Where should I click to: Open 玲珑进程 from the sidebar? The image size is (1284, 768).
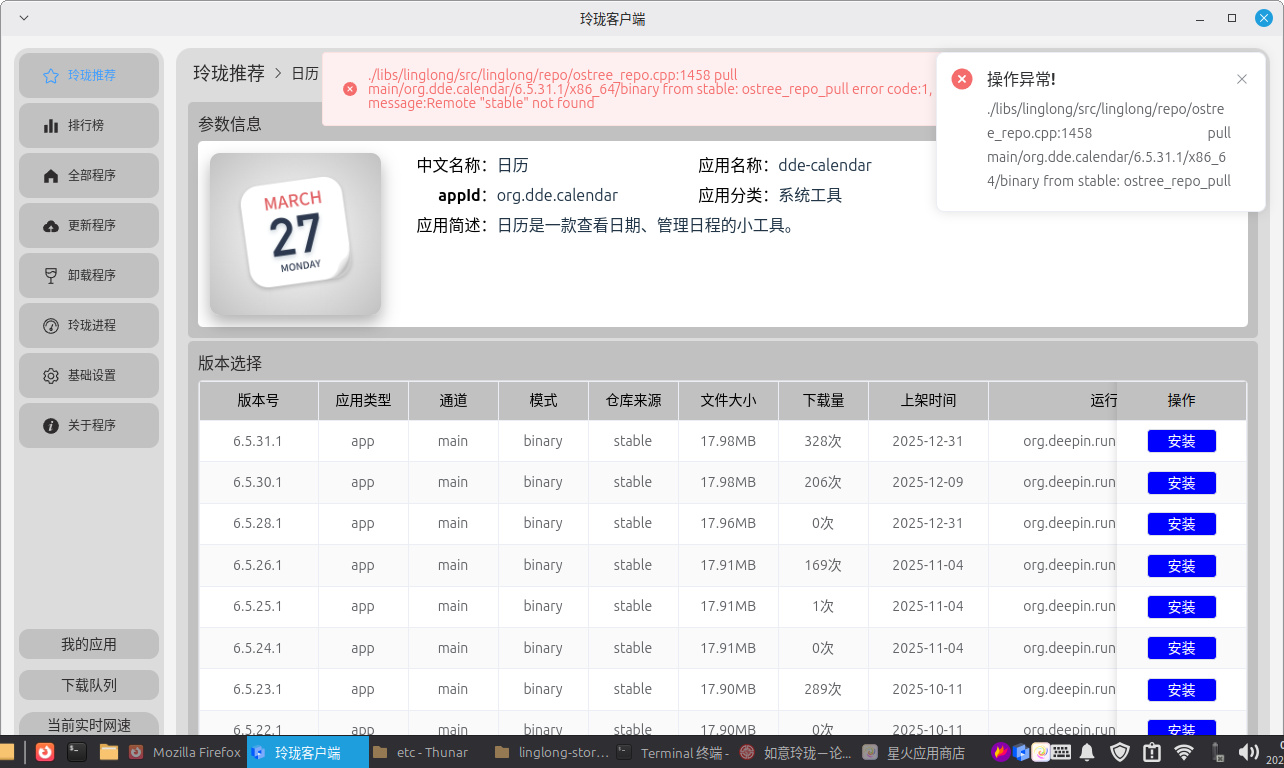[50, 325]
